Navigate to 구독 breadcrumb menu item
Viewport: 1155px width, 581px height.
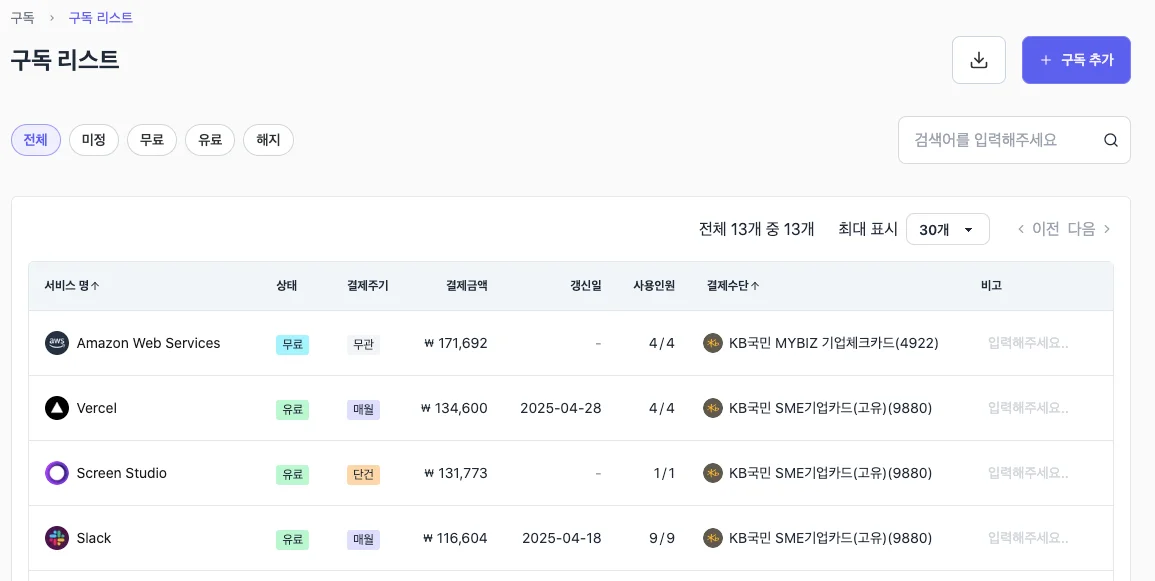pyautogui.click(x=22, y=17)
